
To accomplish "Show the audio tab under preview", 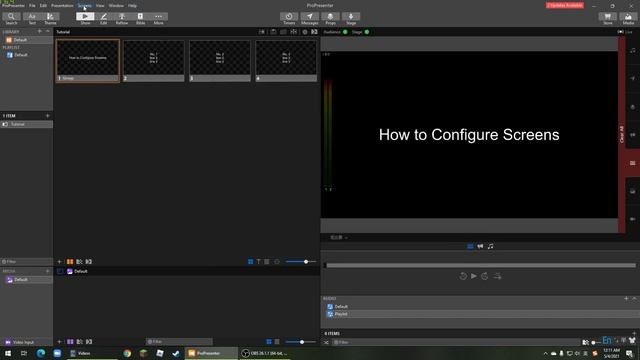I will pos(491,246).
